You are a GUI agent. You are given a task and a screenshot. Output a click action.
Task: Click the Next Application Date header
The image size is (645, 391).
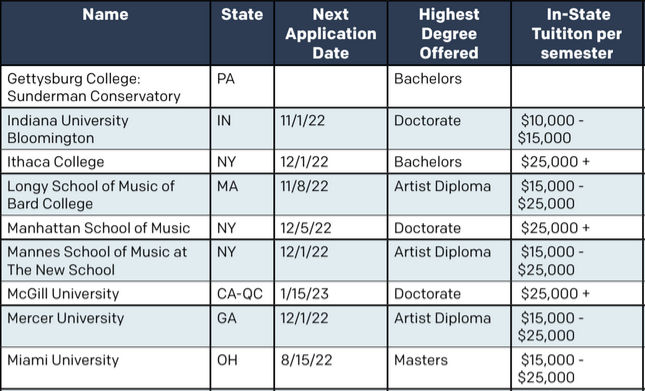[331, 33]
